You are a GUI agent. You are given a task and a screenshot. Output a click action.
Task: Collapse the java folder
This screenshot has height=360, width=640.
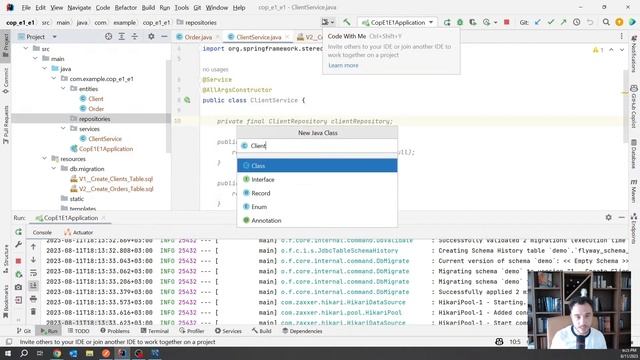[44, 69]
